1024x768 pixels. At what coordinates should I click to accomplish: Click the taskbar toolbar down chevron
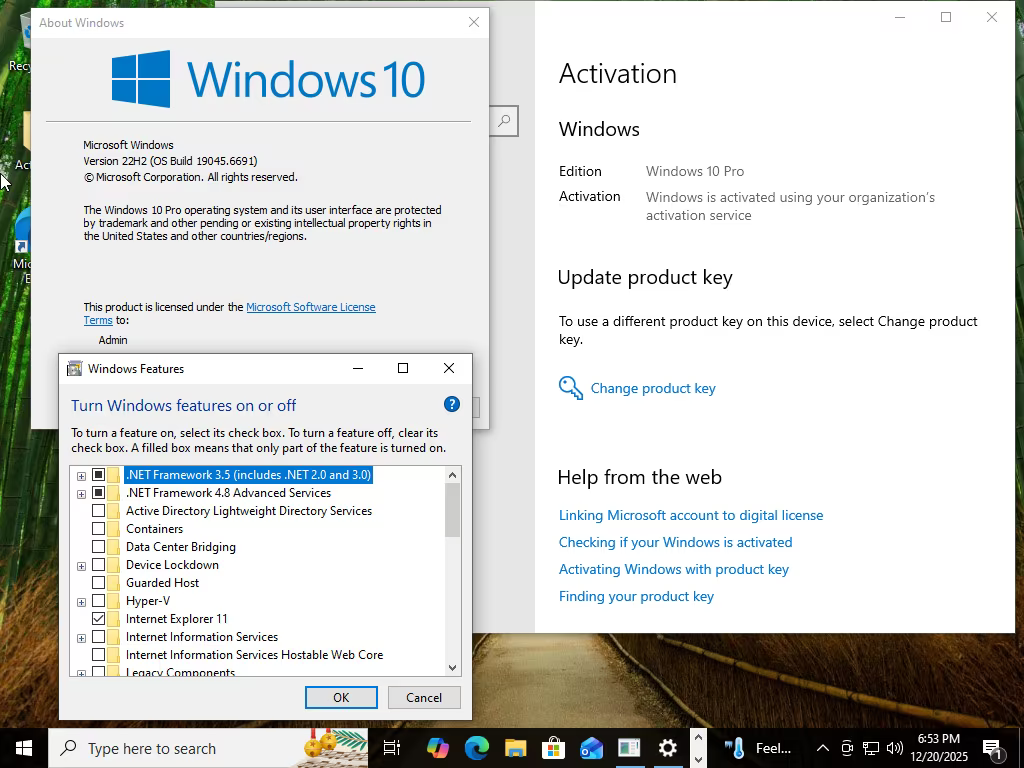tap(698, 760)
